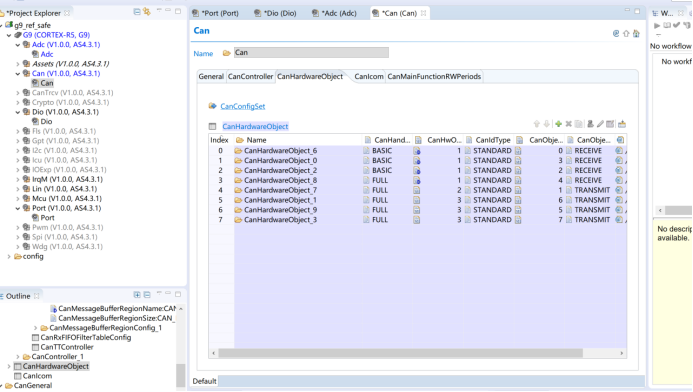This screenshot has width=693, height=392.
Task: Click folder icon of CanHardwareObject_6 row
Action: (238, 151)
